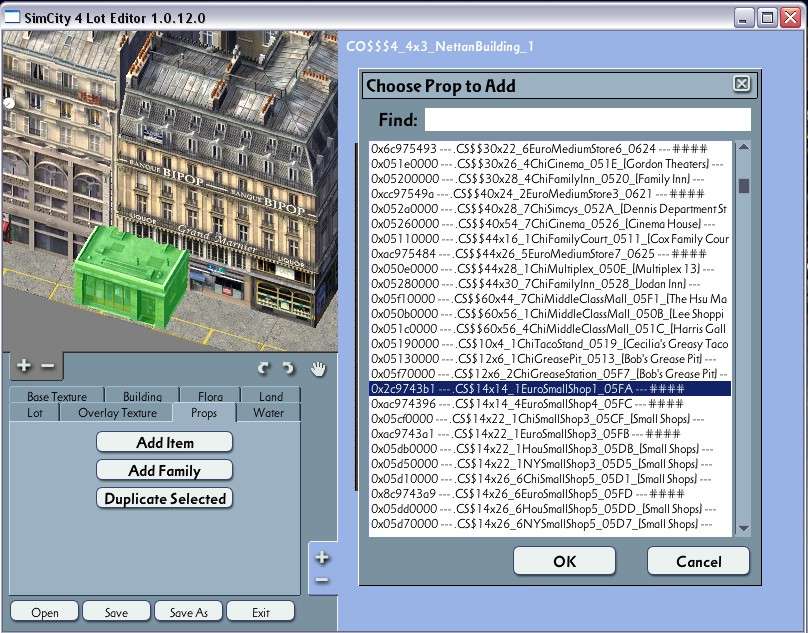Select prop 5EuroMediumStore7_0625
The image size is (808, 633).
coord(550,254)
